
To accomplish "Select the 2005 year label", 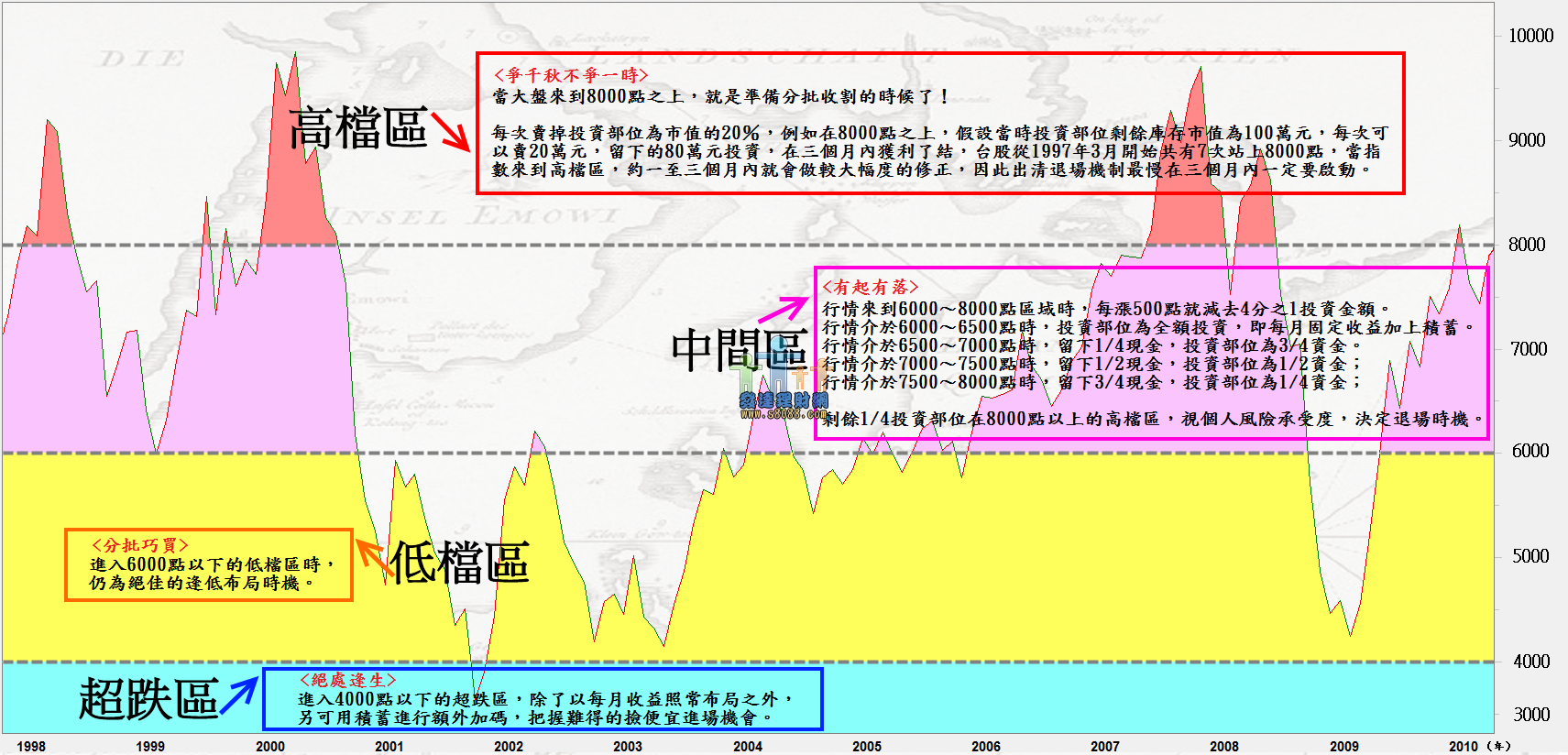I will pos(867,746).
